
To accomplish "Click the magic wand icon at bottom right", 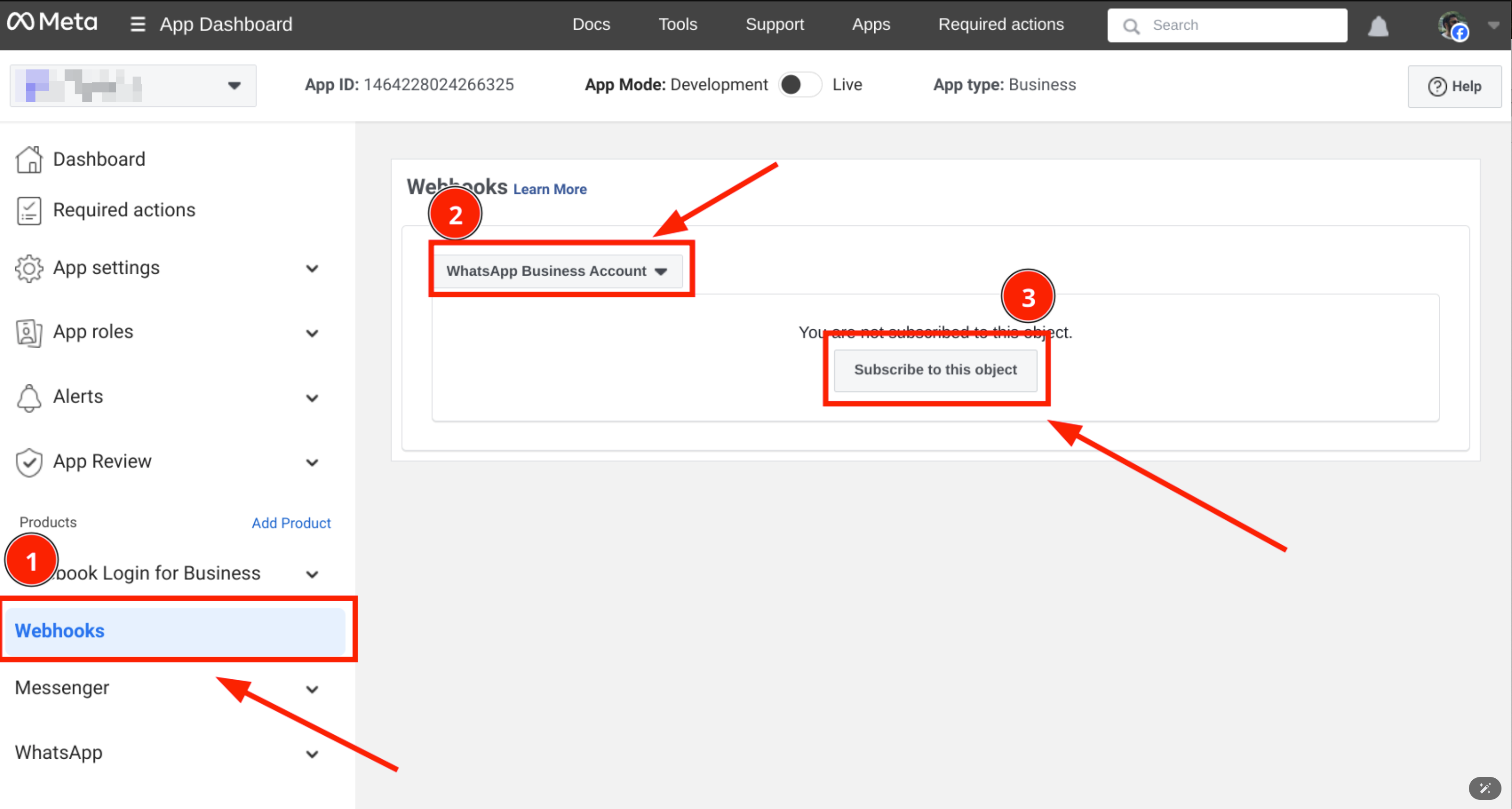I will coord(1485,788).
